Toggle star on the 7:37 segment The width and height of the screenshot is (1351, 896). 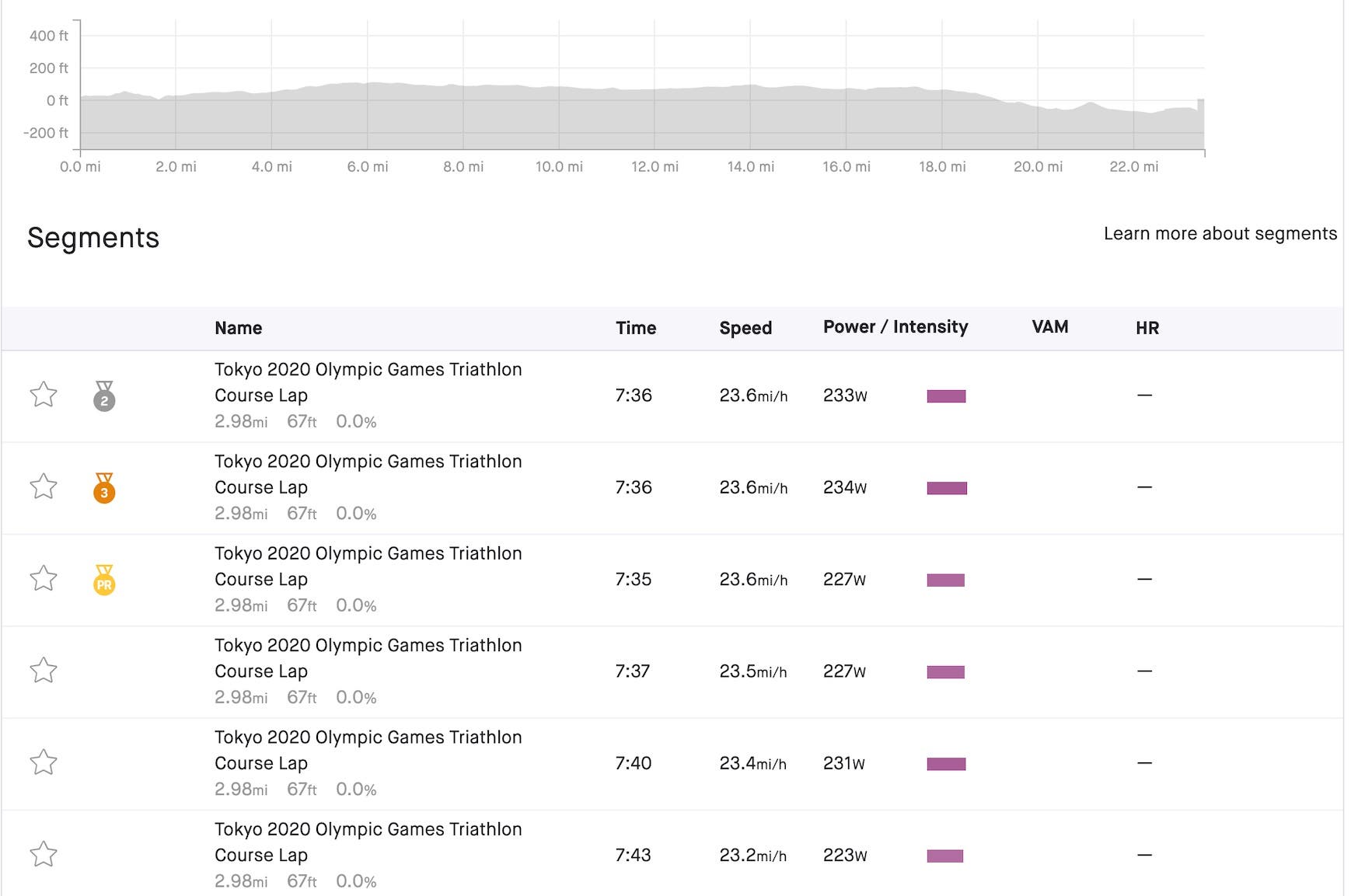[44, 670]
